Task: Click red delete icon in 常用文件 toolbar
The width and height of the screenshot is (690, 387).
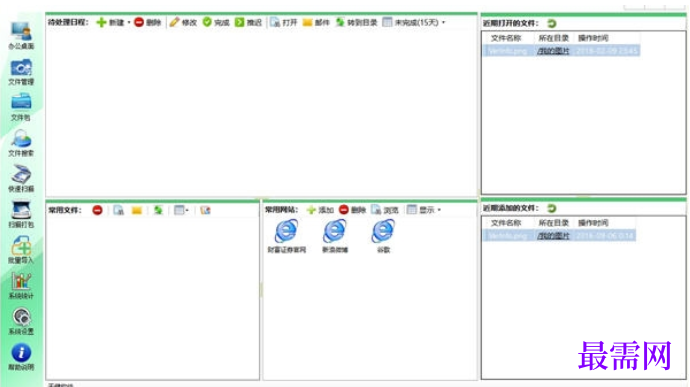Action: 97,210
